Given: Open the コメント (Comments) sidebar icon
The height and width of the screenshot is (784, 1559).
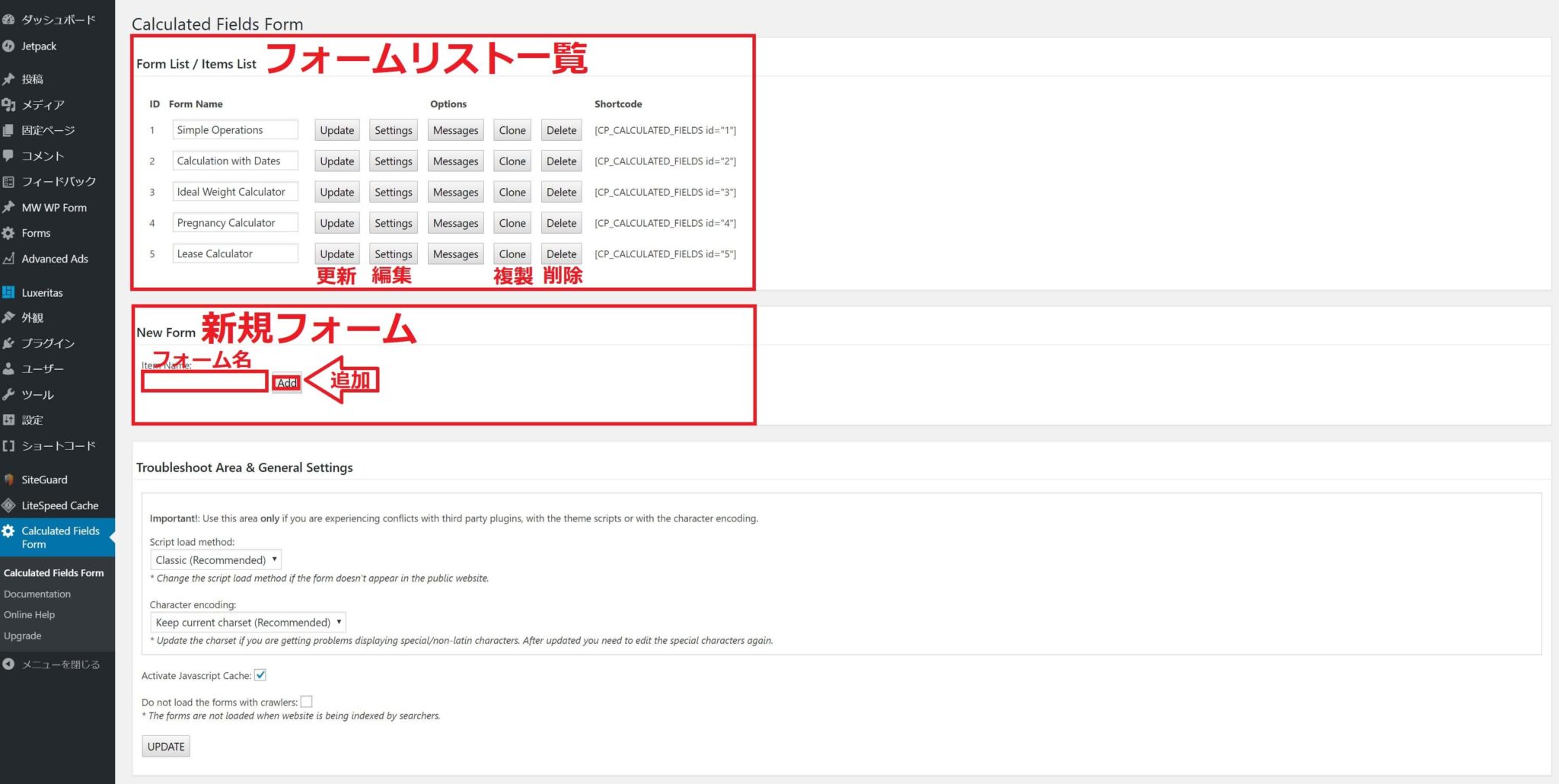Looking at the screenshot, I should pyautogui.click(x=9, y=155).
